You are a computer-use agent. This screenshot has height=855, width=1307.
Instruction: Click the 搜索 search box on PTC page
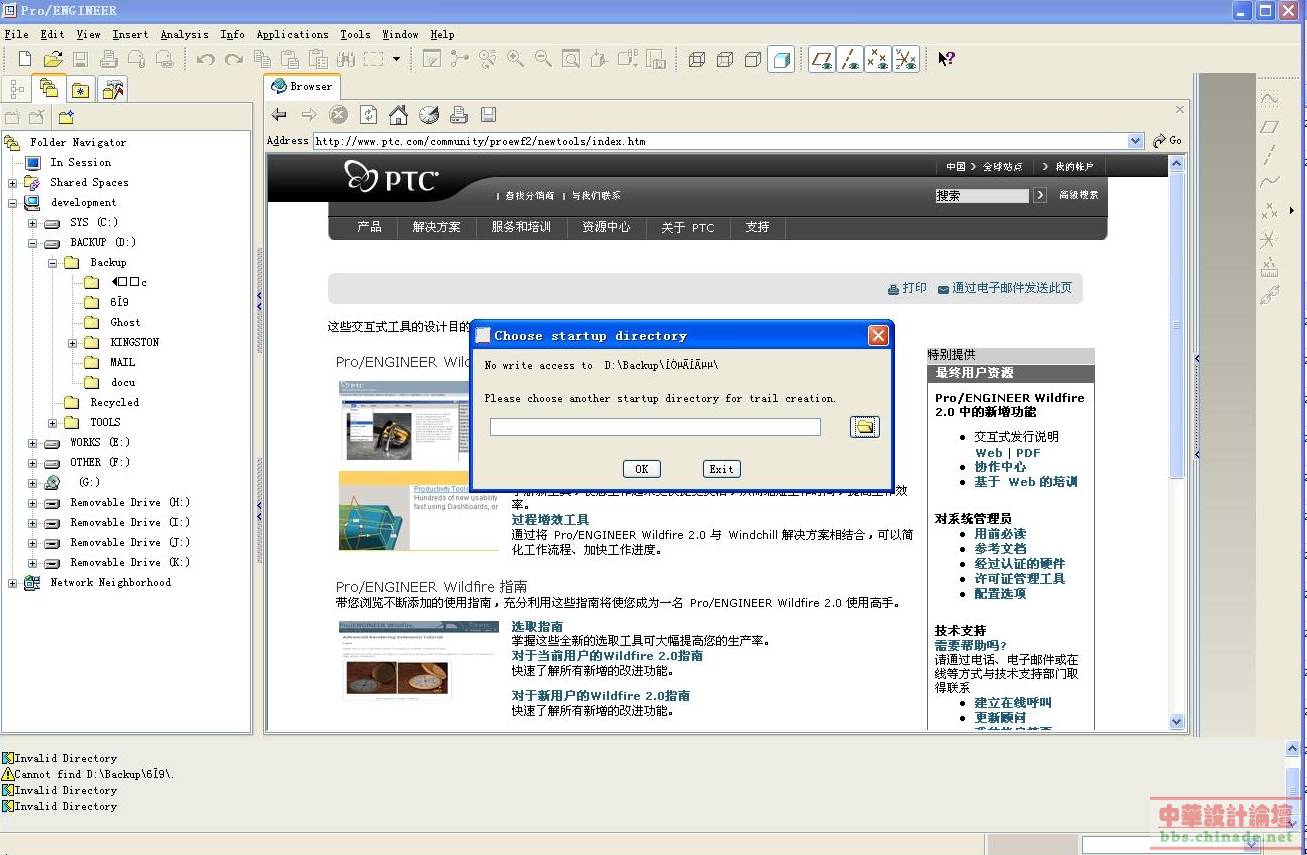point(982,196)
